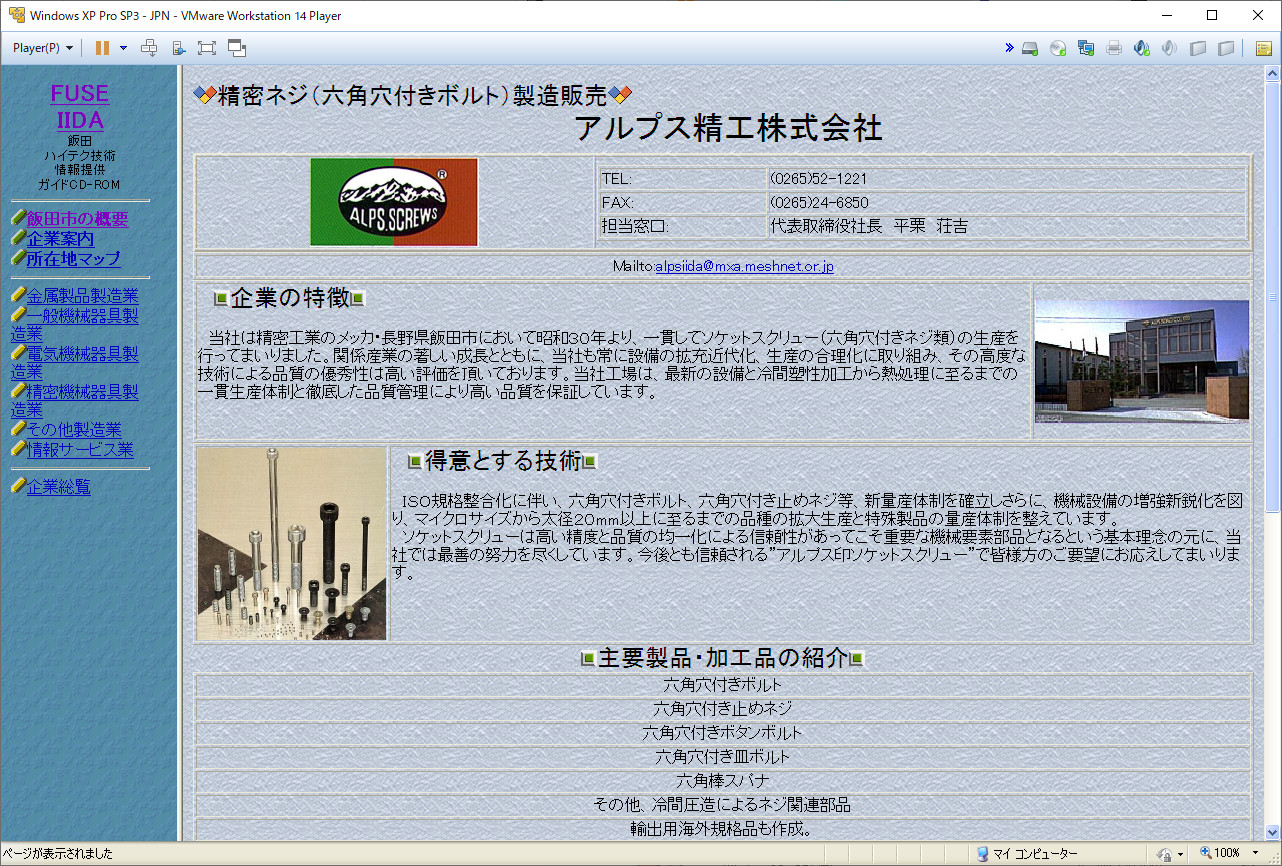Click the VMware Player title bar icon
The image size is (1282, 866).
click(x=17, y=15)
